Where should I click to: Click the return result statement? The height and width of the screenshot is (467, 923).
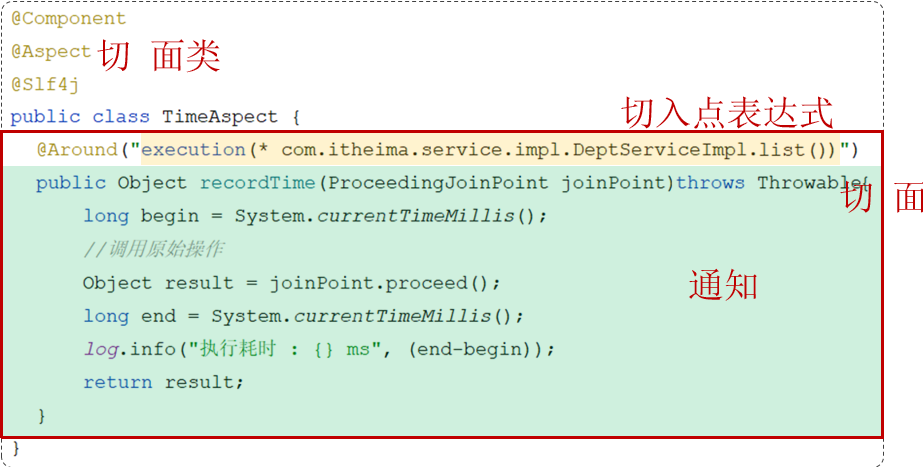coord(163,383)
